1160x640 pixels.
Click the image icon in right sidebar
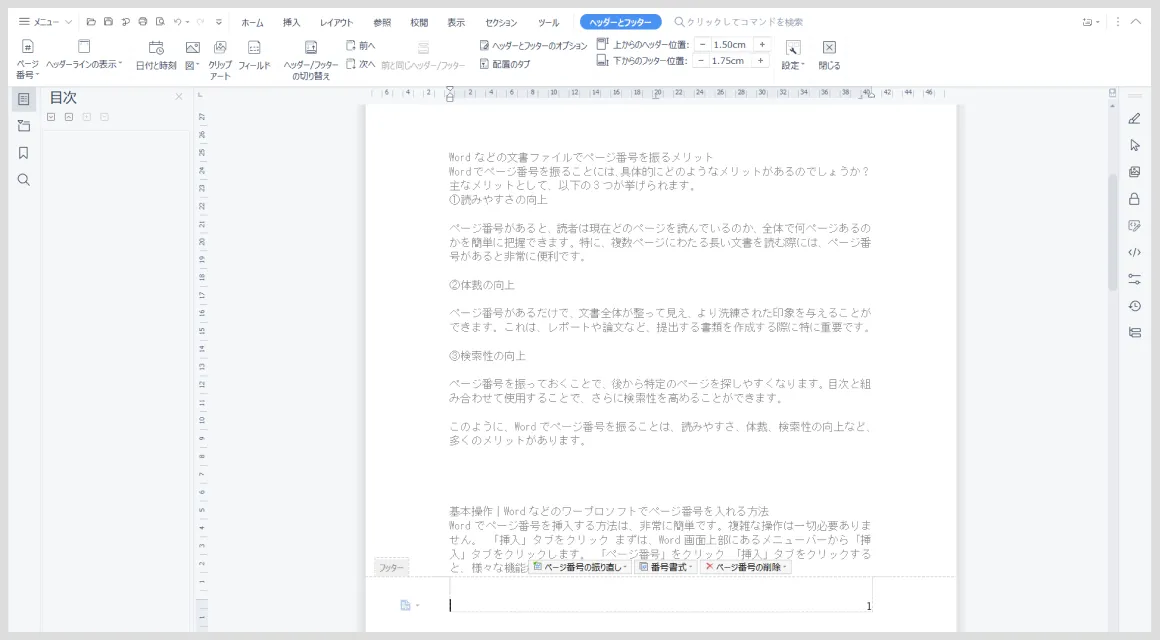coord(1134,172)
